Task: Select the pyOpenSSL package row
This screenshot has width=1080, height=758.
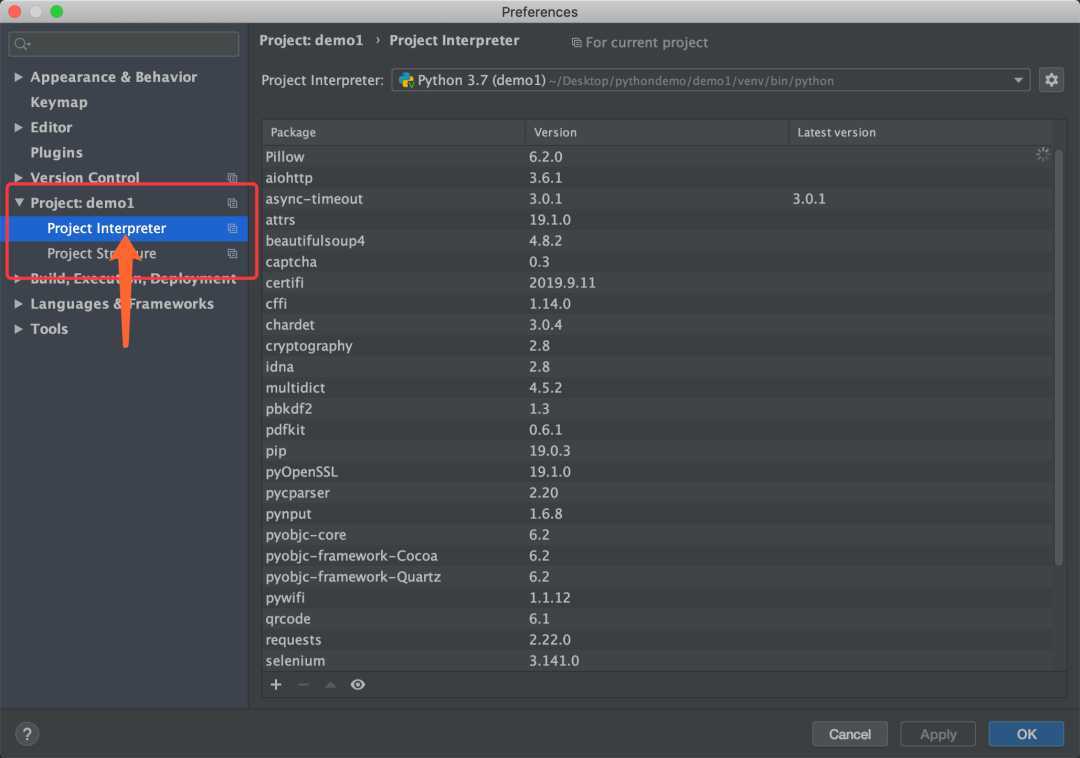Action: pyautogui.click(x=657, y=472)
